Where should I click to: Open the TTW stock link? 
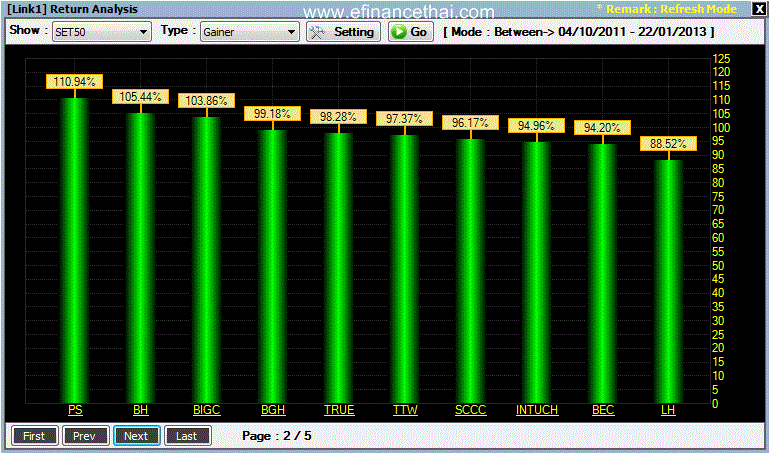point(405,410)
